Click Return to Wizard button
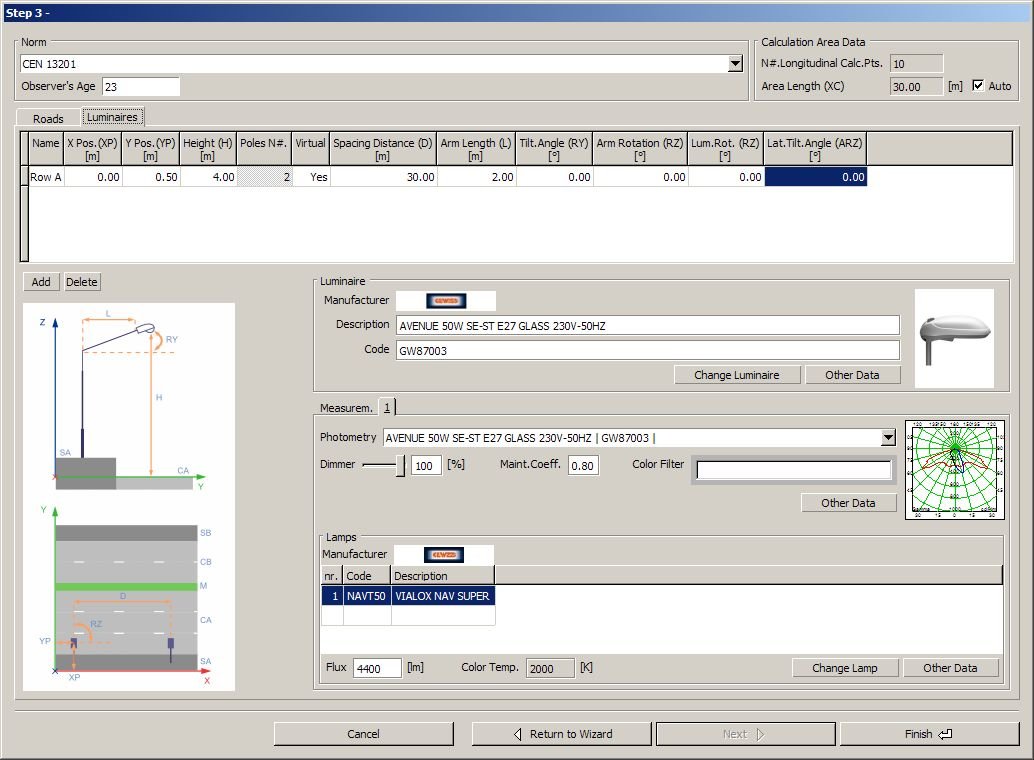 pyautogui.click(x=562, y=734)
